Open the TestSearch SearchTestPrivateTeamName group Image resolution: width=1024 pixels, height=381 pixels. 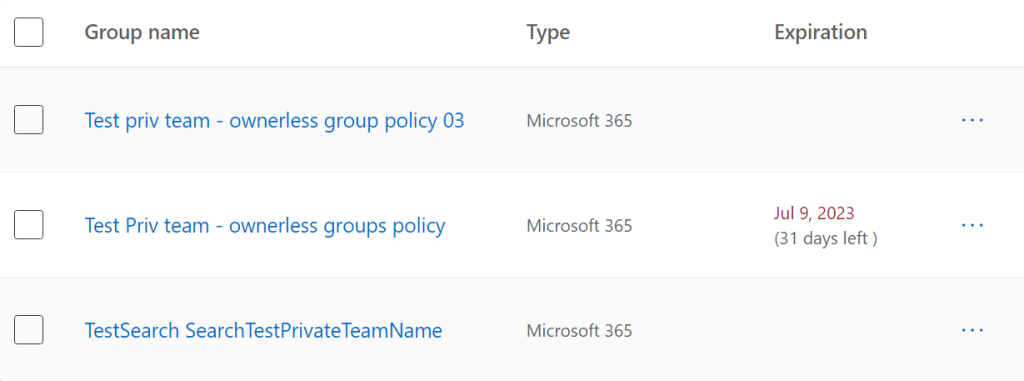263,331
